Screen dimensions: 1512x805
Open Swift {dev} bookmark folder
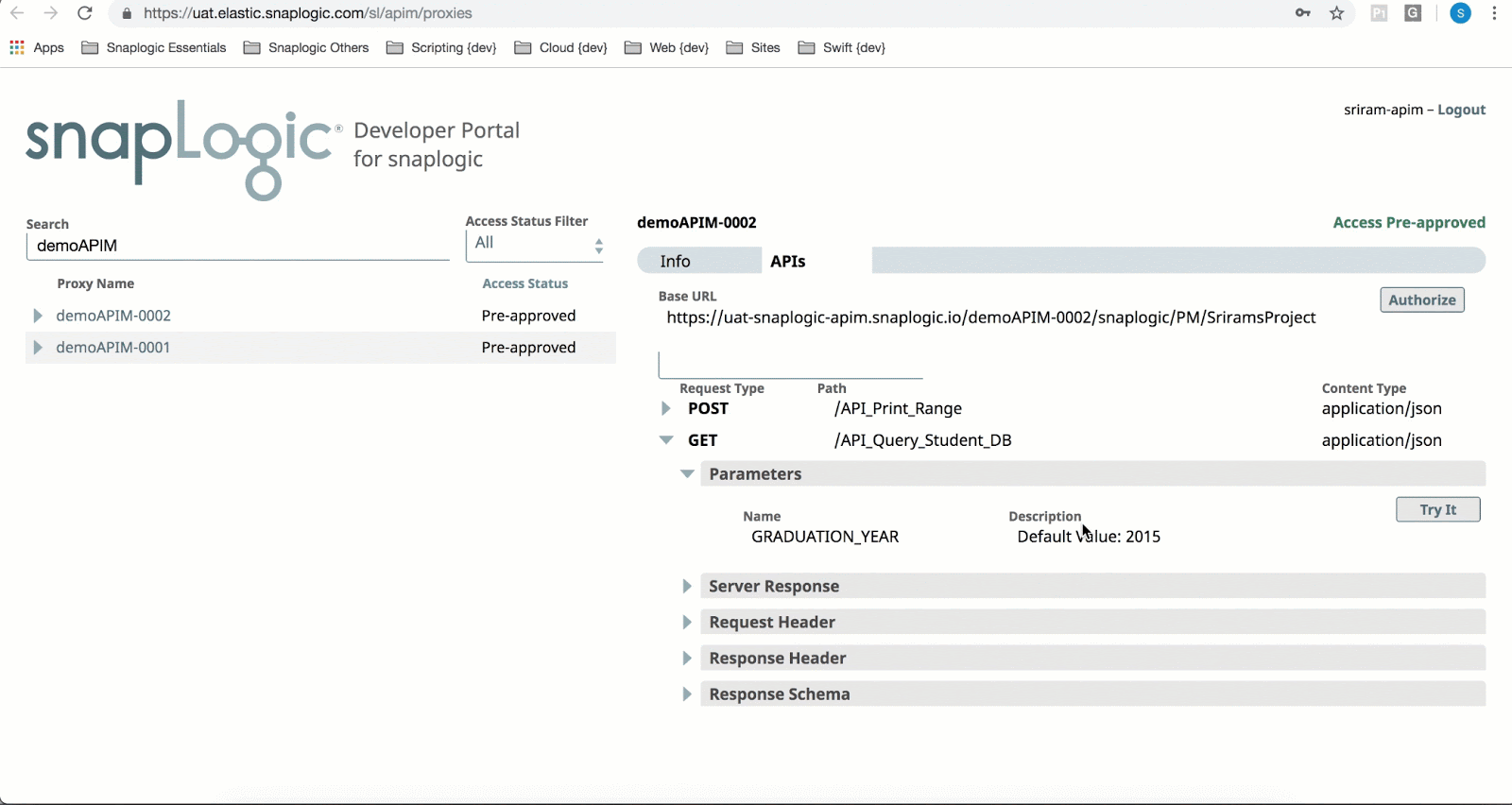[x=842, y=47]
